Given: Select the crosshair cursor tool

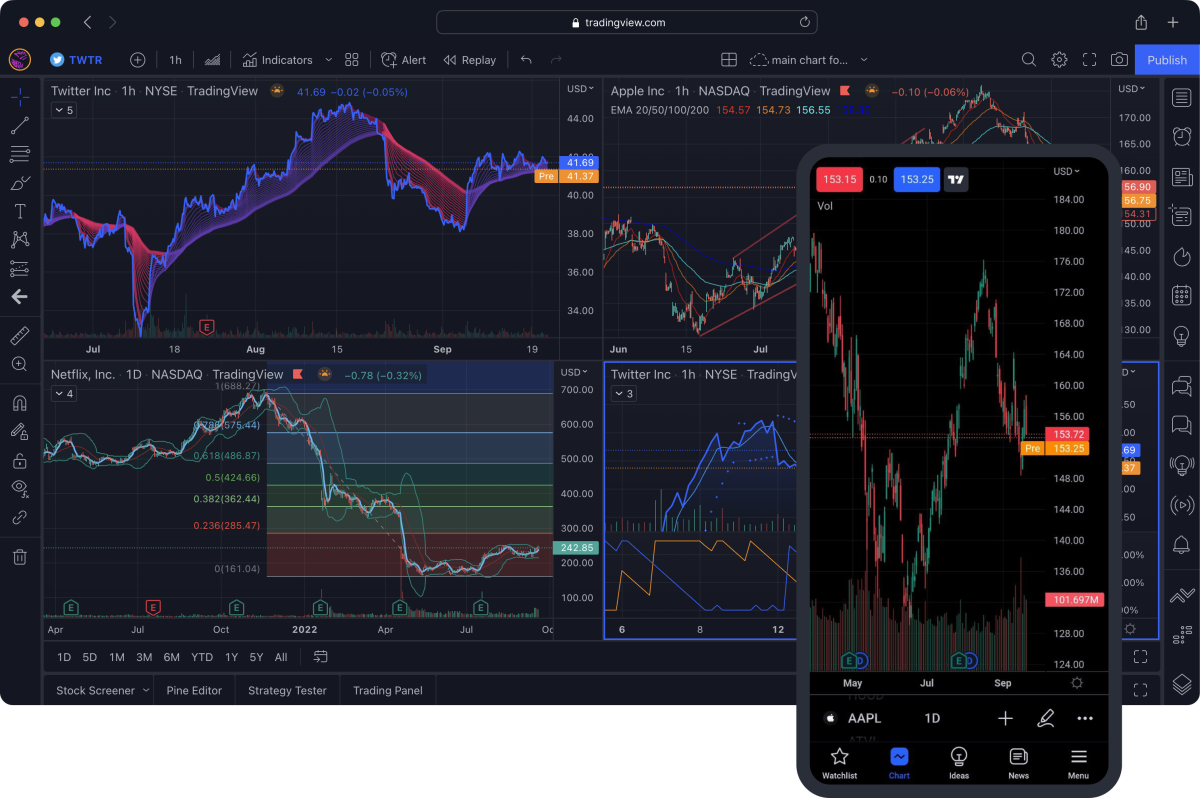Looking at the screenshot, I should (x=20, y=97).
